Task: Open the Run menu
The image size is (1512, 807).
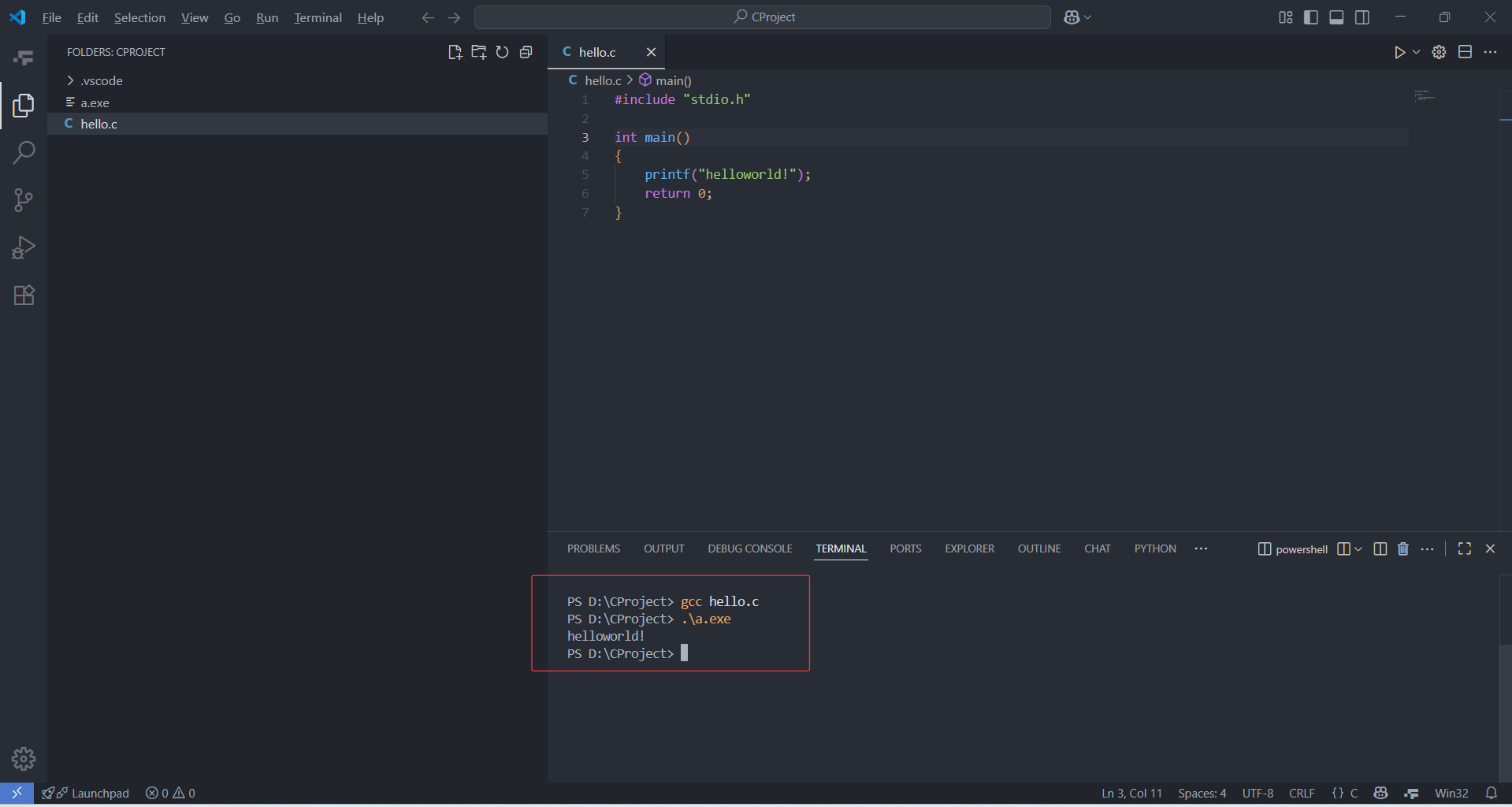Action: tap(267, 17)
